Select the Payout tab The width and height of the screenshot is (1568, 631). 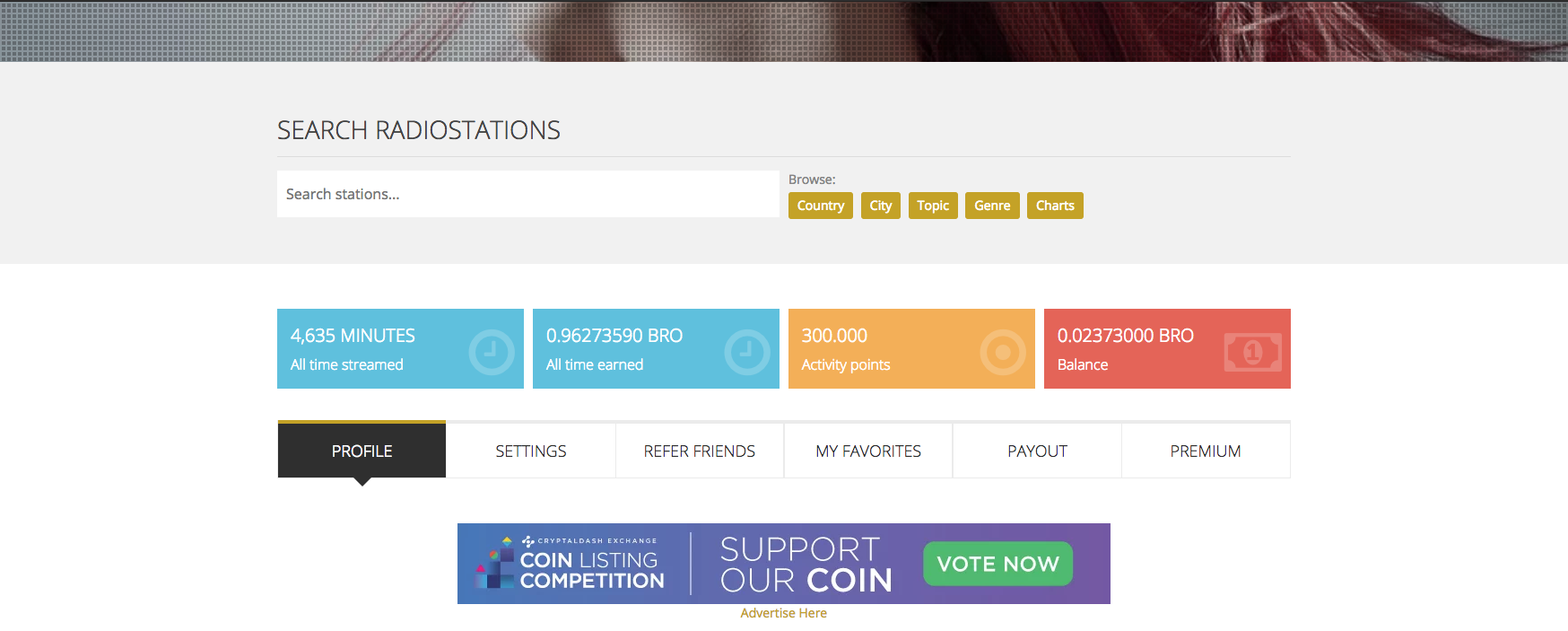click(x=1037, y=451)
